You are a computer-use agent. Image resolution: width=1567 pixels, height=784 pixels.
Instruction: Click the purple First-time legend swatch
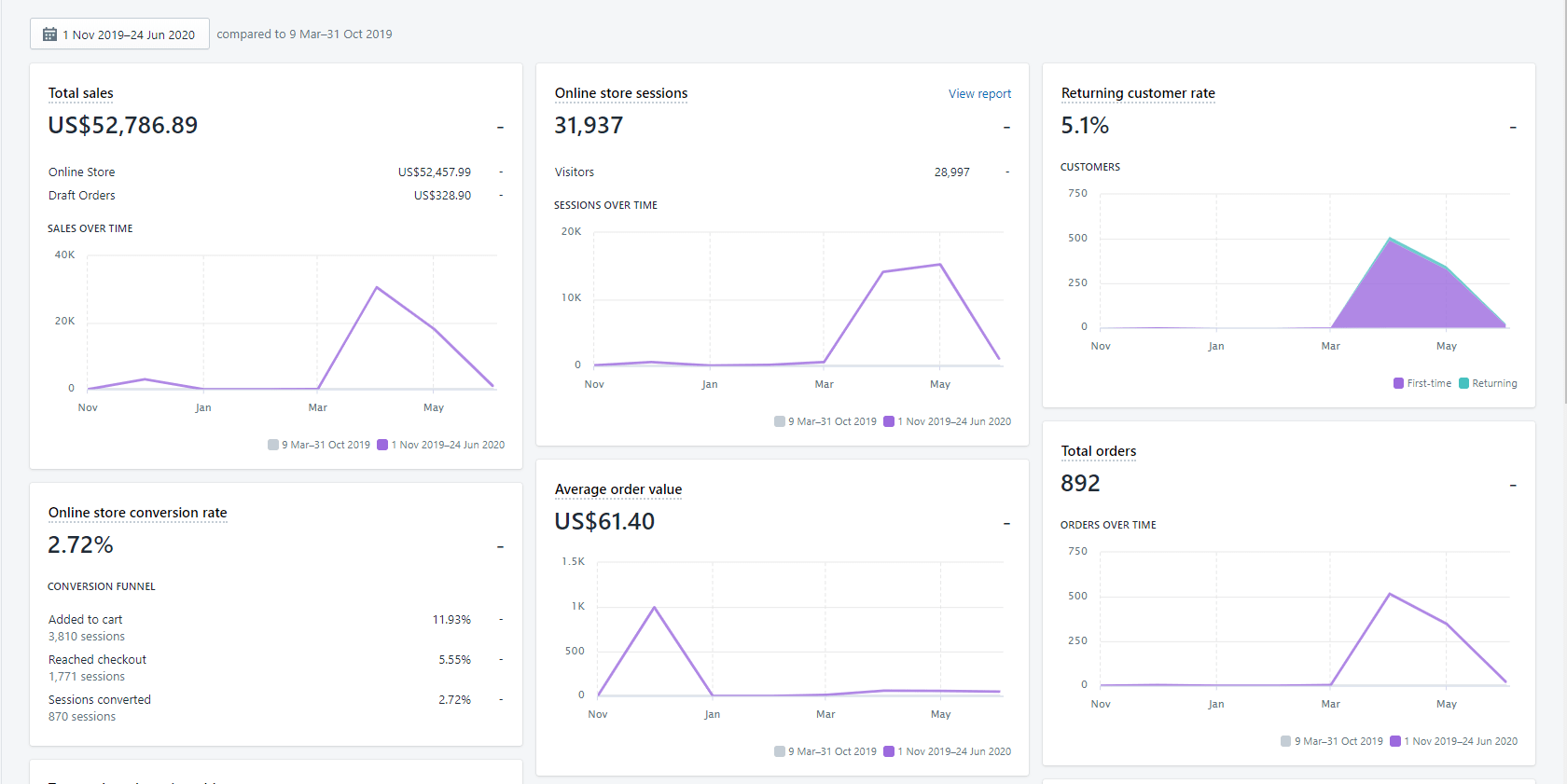[x=1398, y=383]
